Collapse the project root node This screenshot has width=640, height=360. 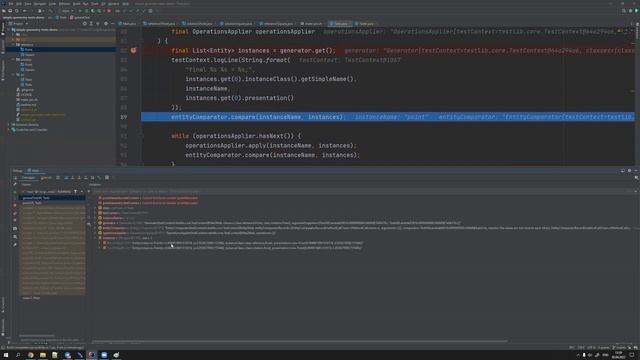(x=9, y=30)
